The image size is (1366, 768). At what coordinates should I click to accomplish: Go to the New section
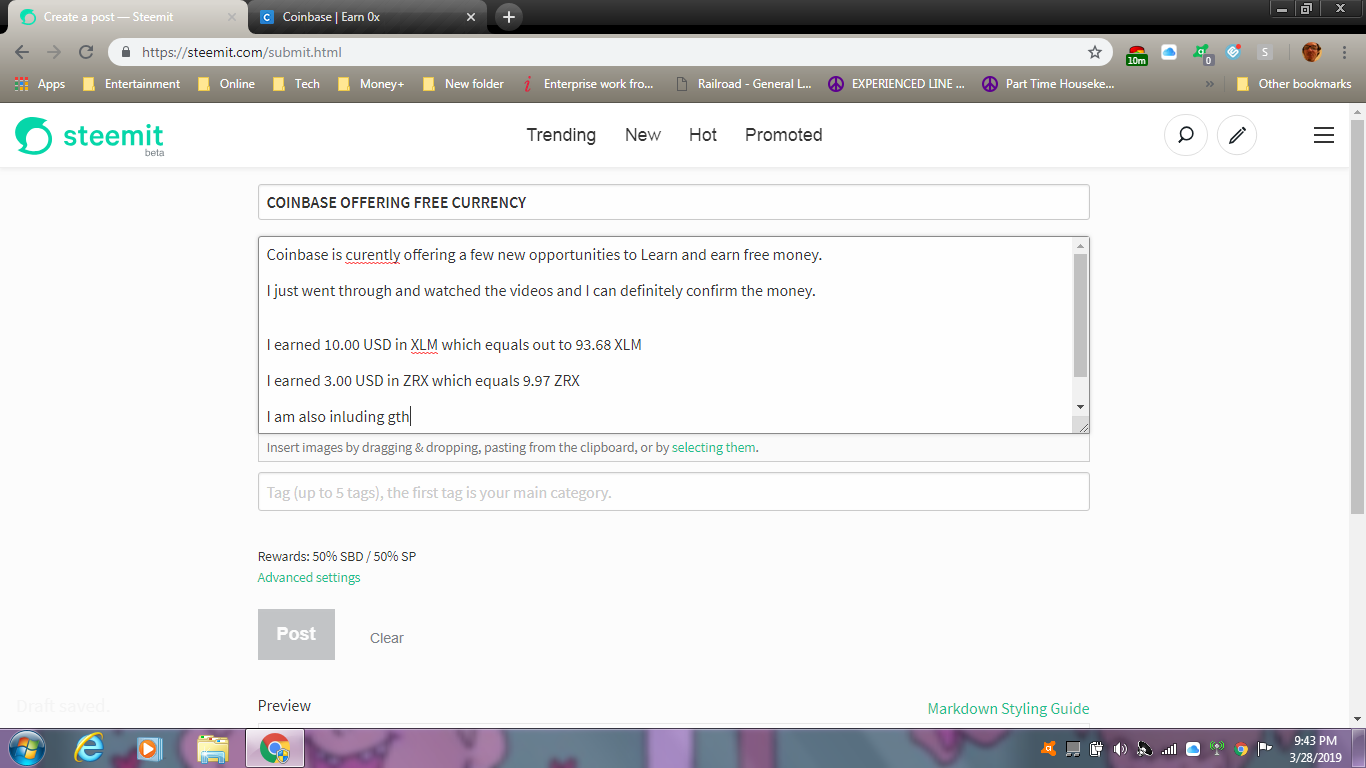(x=643, y=135)
